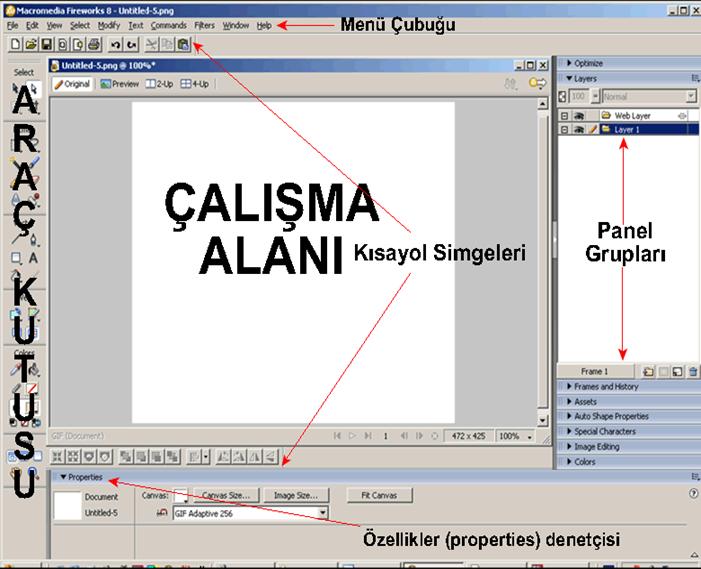This screenshot has width=701, height=569.
Task: Click the Bring to Front icon
Action: click(126, 456)
